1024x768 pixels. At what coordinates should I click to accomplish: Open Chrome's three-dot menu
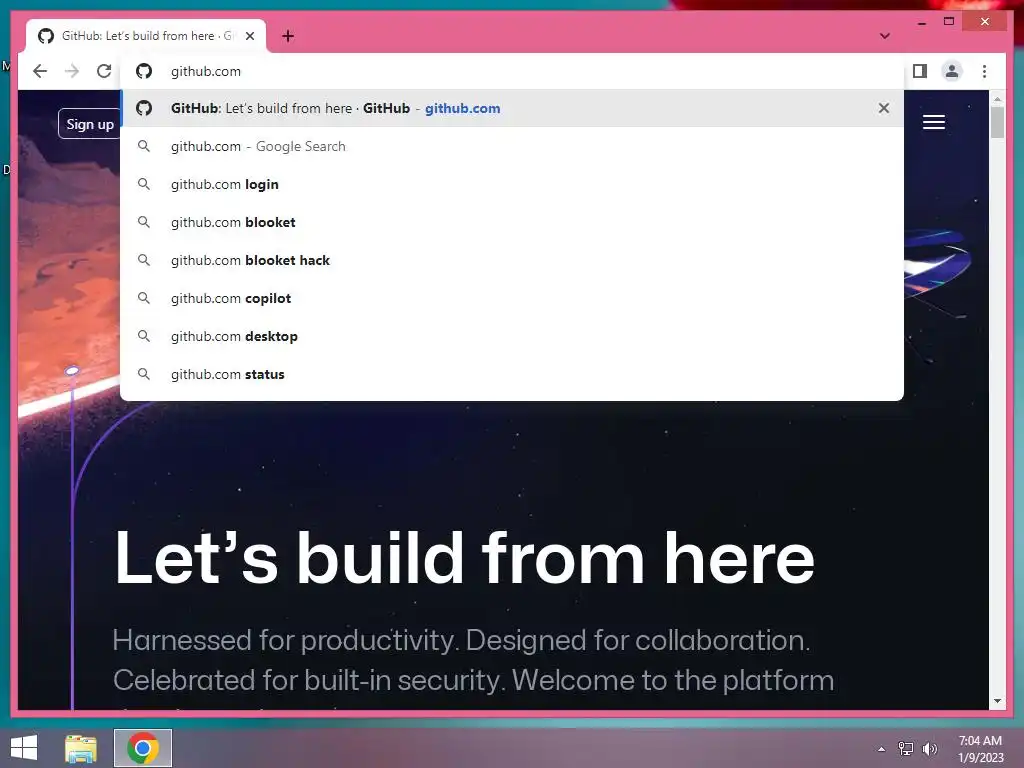[x=984, y=71]
